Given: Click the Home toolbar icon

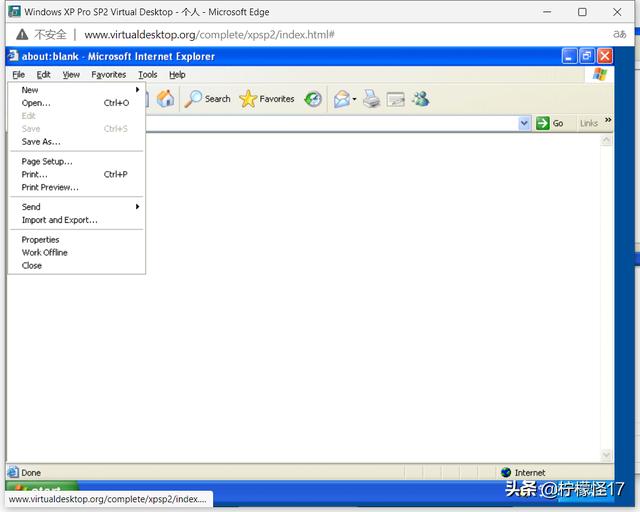Looking at the screenshot, I should (165, 99).
